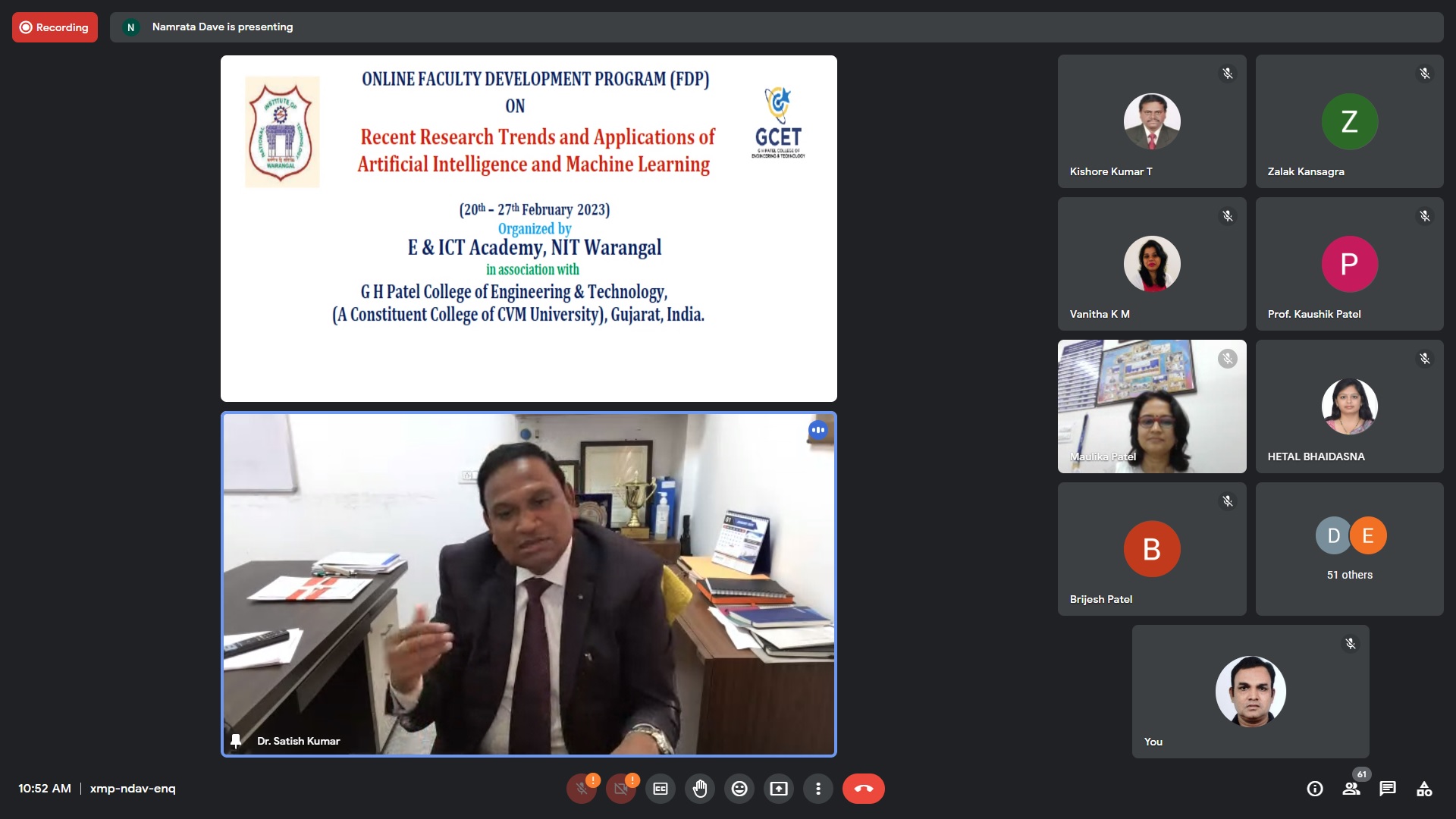Open the chat with everyone
1456x819 pixels.
(x=1388, y=789)
